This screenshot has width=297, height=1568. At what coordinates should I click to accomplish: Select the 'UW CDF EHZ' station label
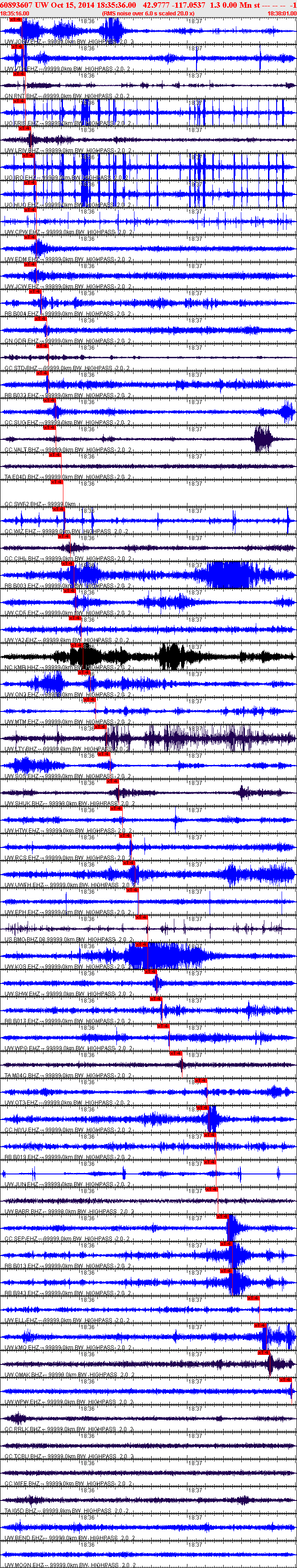click(21, 613)
